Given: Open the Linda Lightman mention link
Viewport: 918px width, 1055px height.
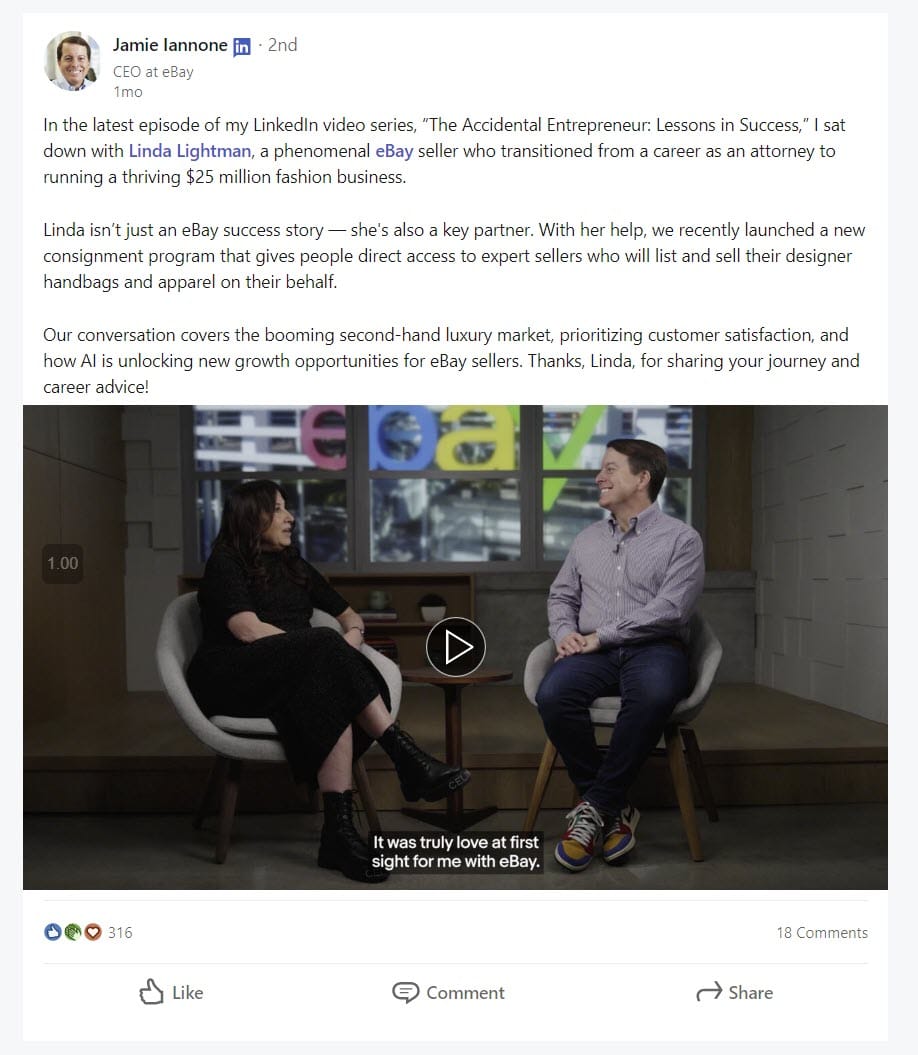Looking at the screenshot, I should tap(190, 151).
